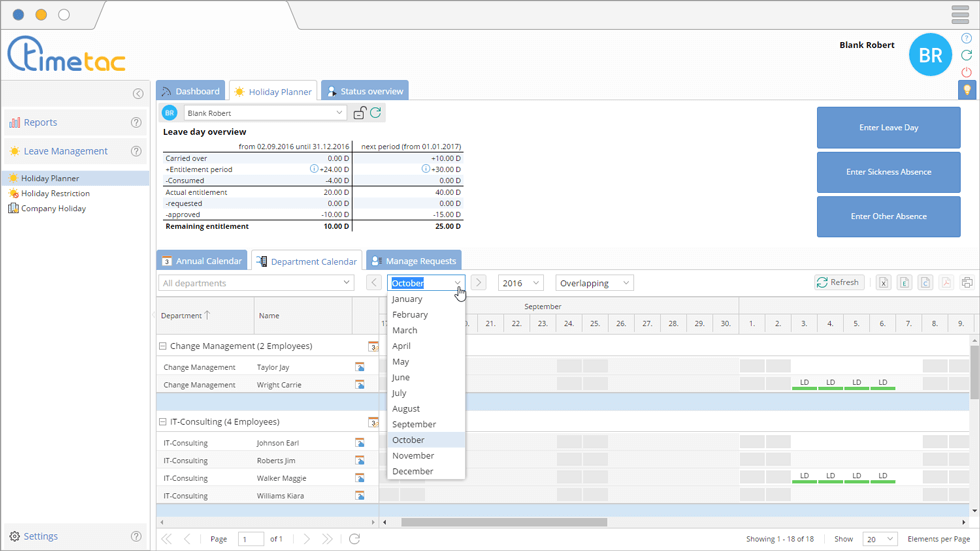
Task: Click the Excel export icon
Action: tap(884, 283)
